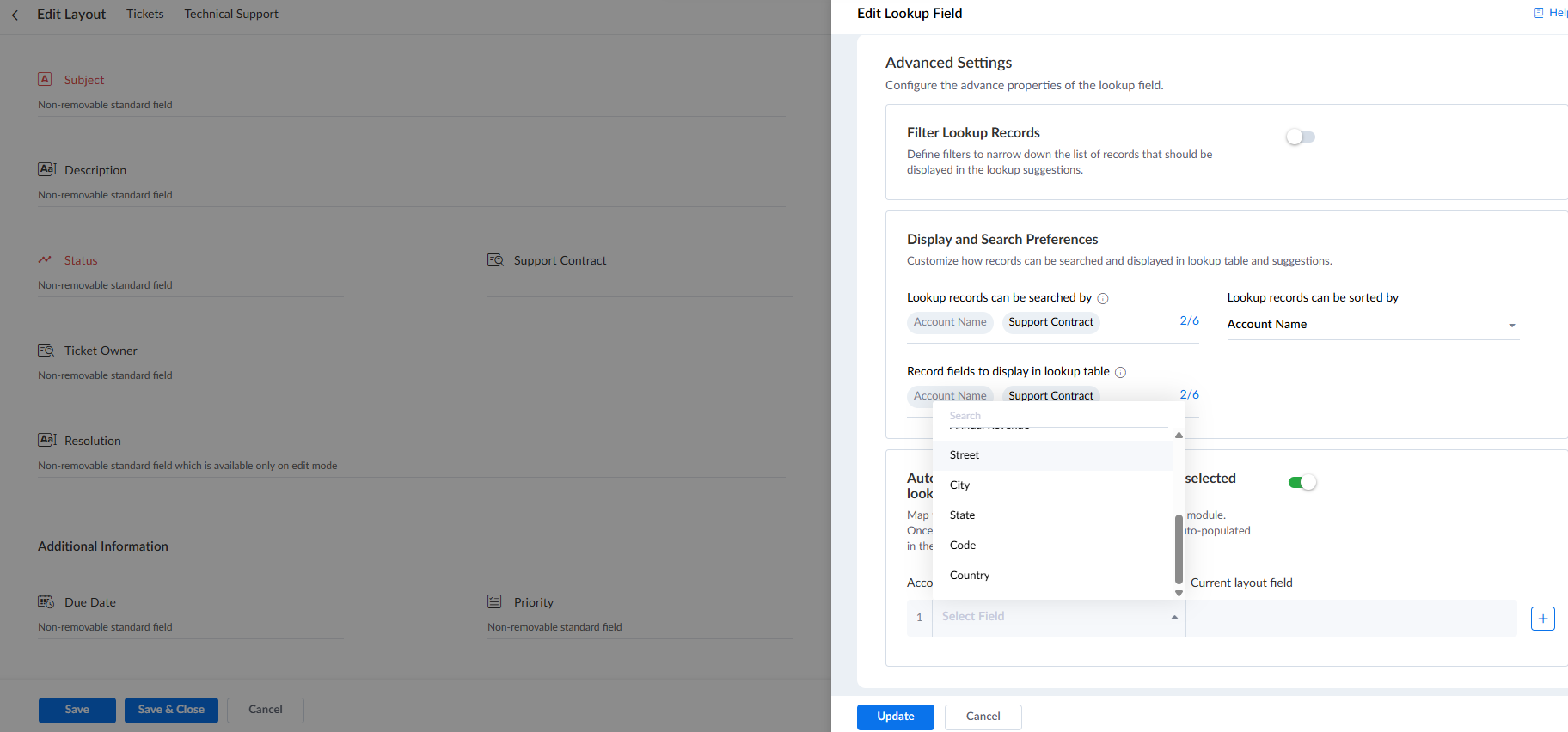Click the plus icon to add field mapping
1568x732 pixels.
[x=1542, y=618]
